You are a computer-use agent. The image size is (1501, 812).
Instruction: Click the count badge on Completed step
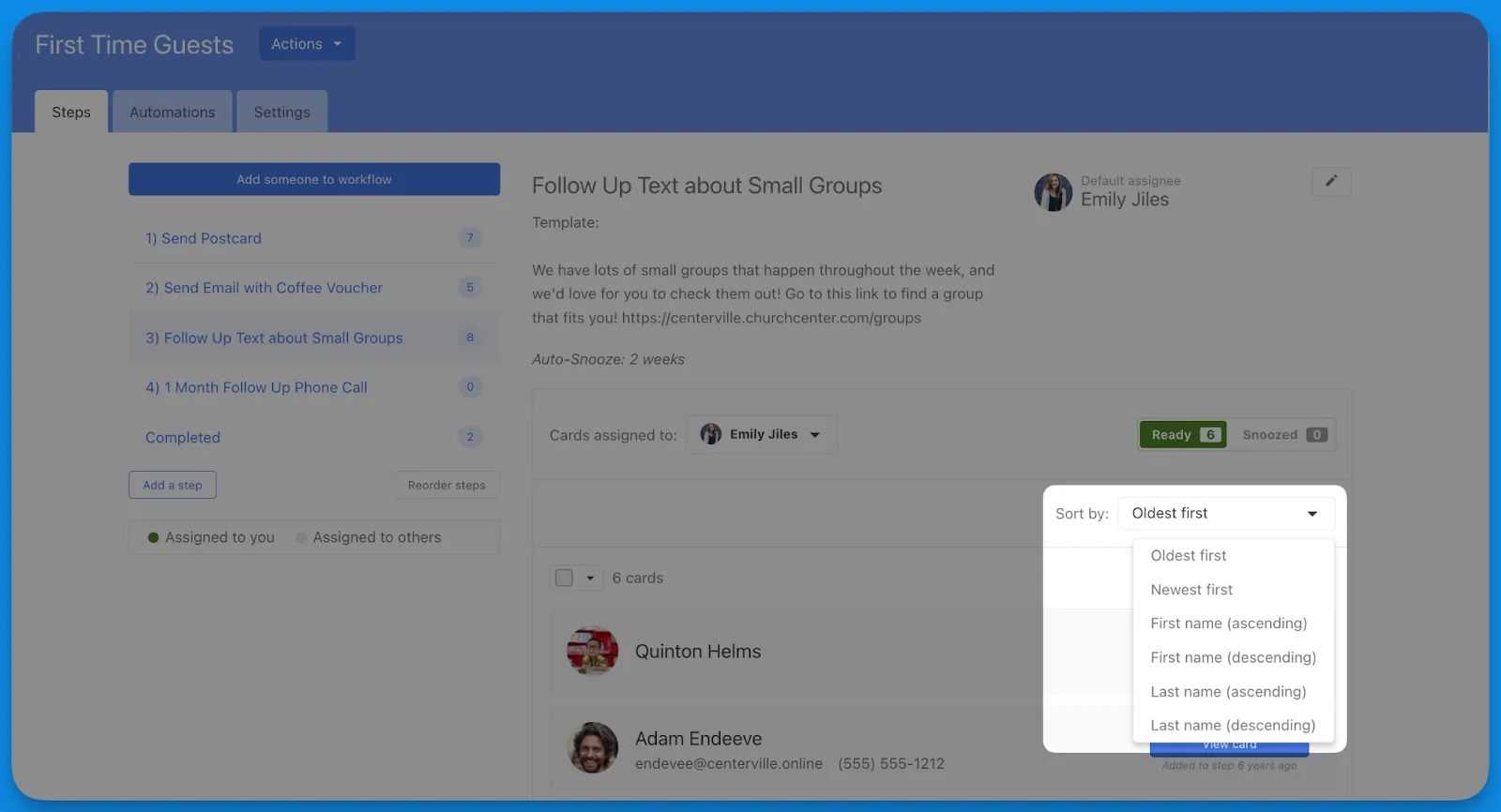[470, 437]
